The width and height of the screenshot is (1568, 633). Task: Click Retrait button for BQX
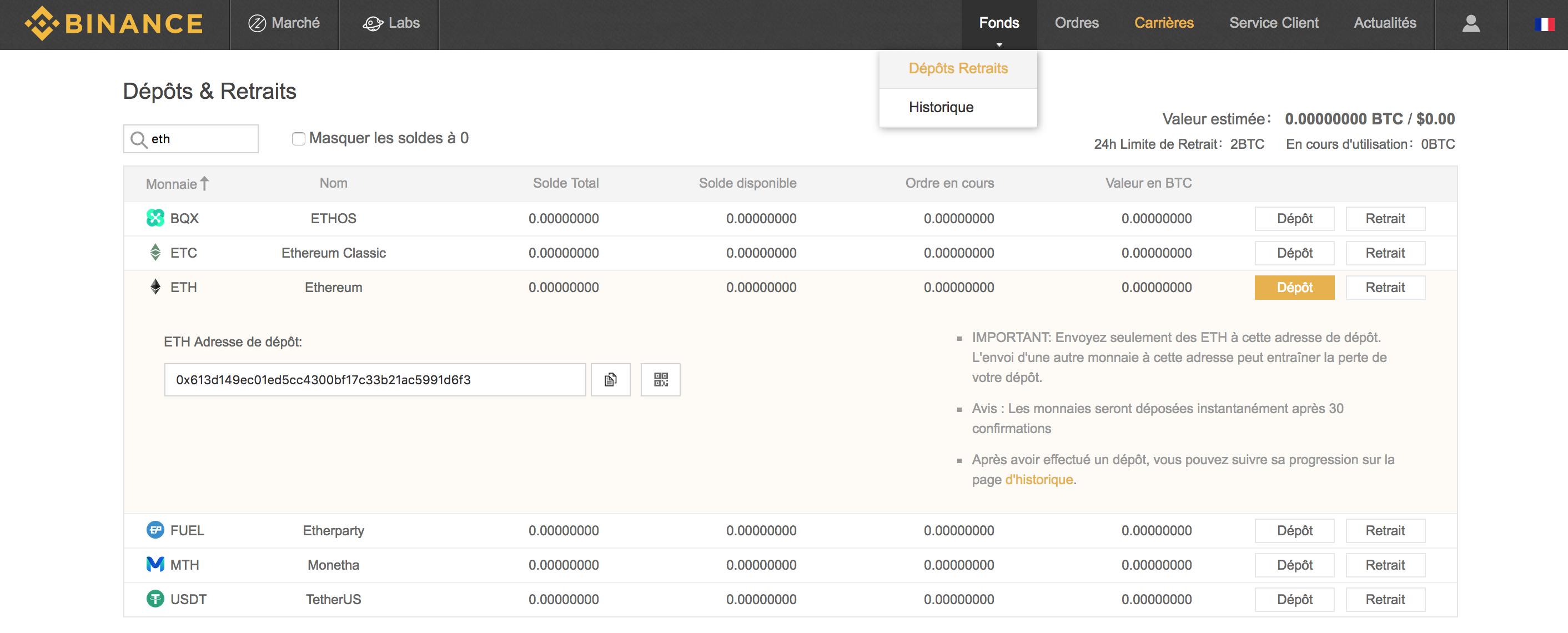coord(1385,219)
